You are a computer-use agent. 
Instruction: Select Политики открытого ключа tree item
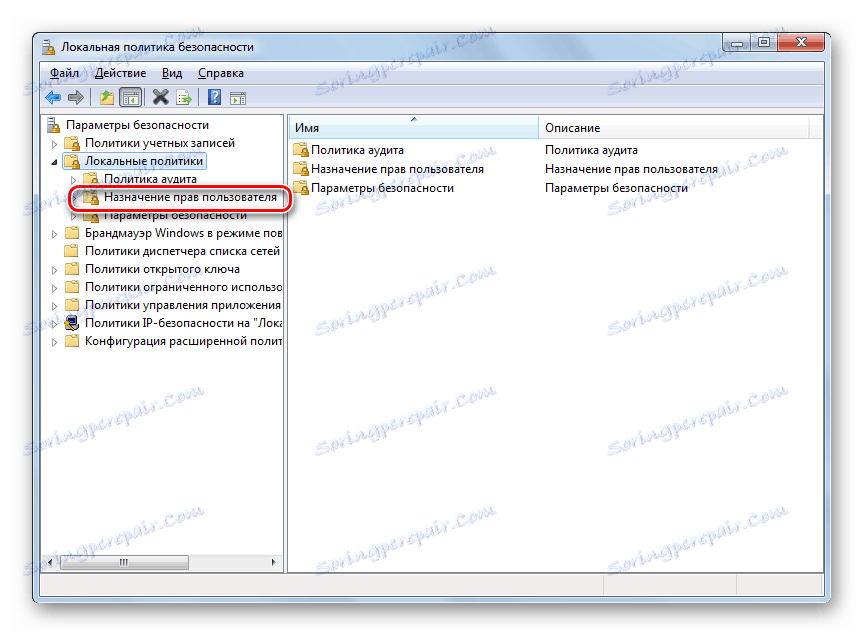162,270
